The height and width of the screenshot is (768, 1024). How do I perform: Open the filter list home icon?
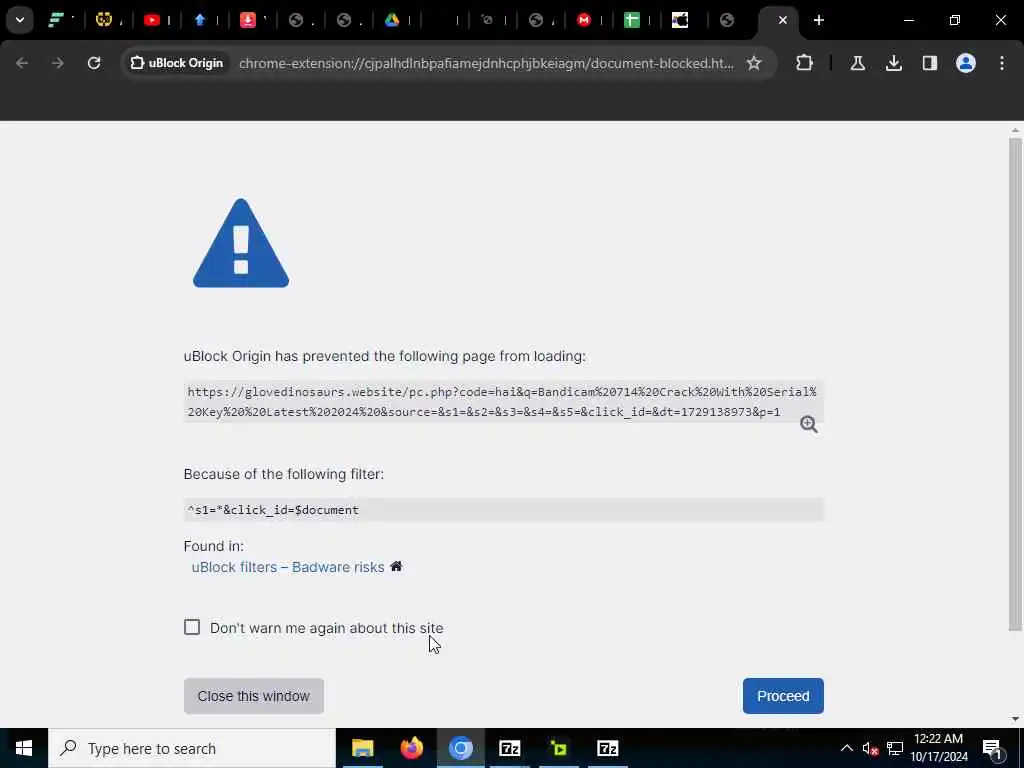pyautogui.click(x=396, y=566)
